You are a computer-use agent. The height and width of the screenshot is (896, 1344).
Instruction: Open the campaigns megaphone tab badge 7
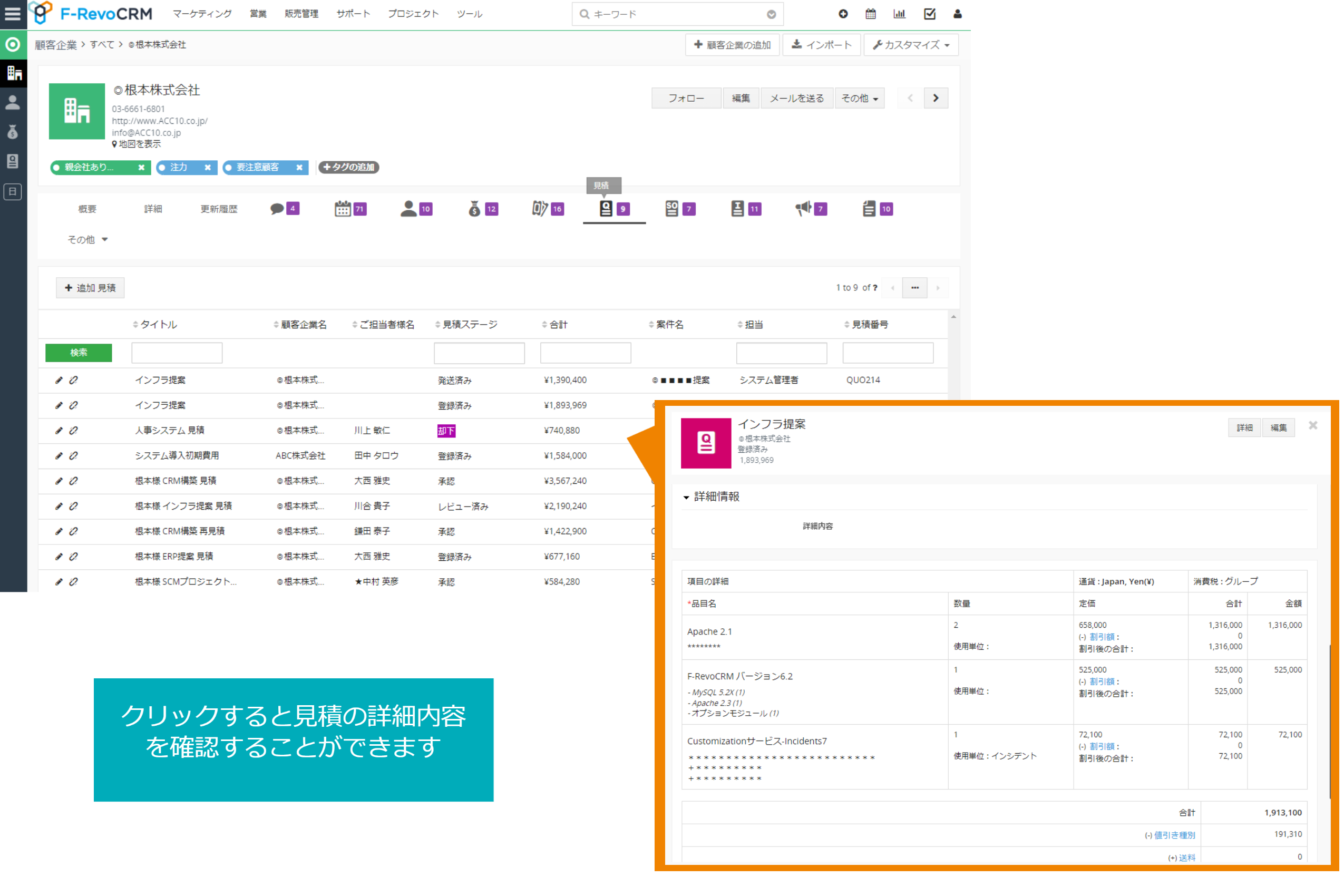pyautogui.click(x=812, y=209)
